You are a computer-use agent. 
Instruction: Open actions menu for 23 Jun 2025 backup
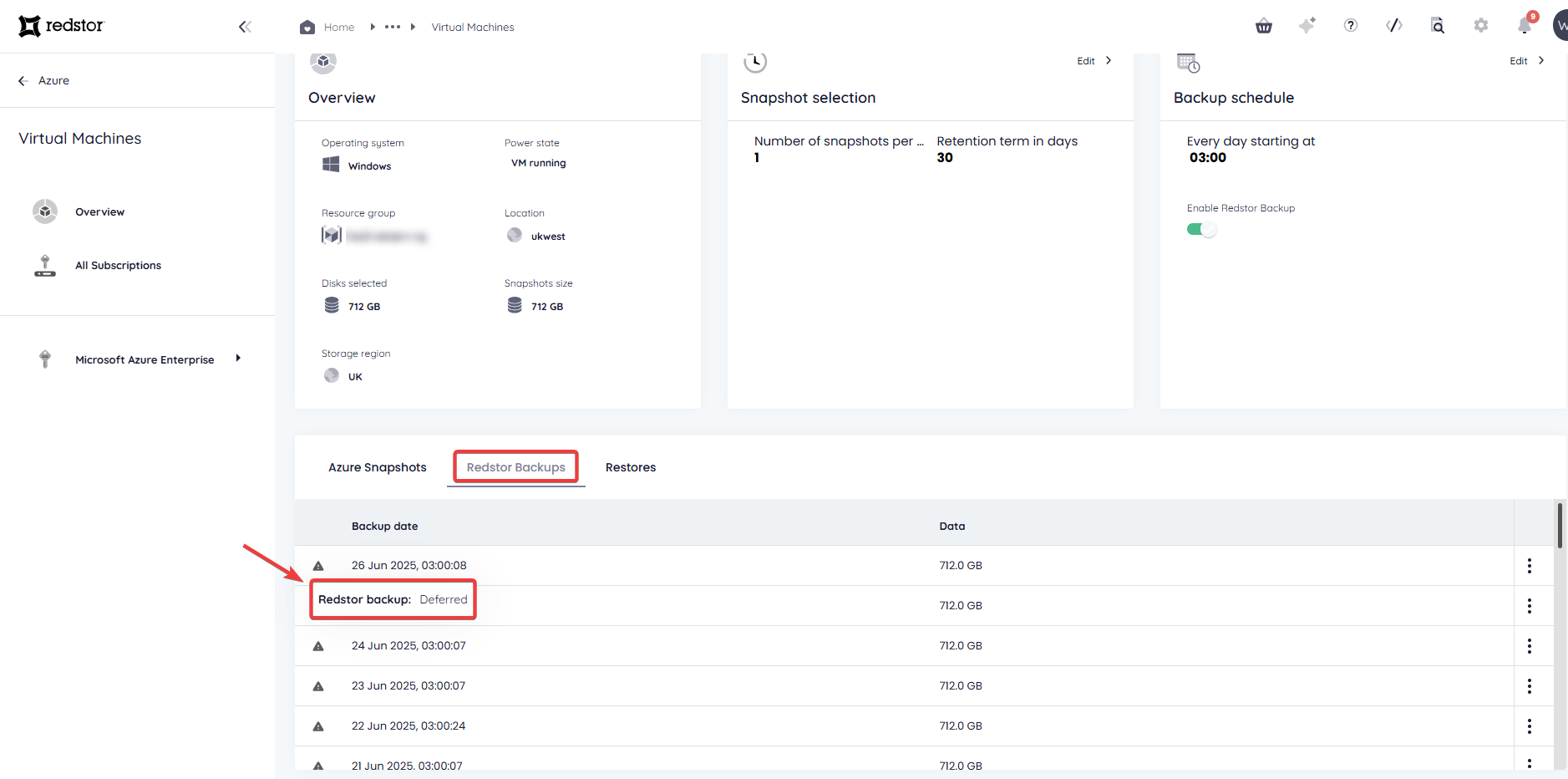1530,686
